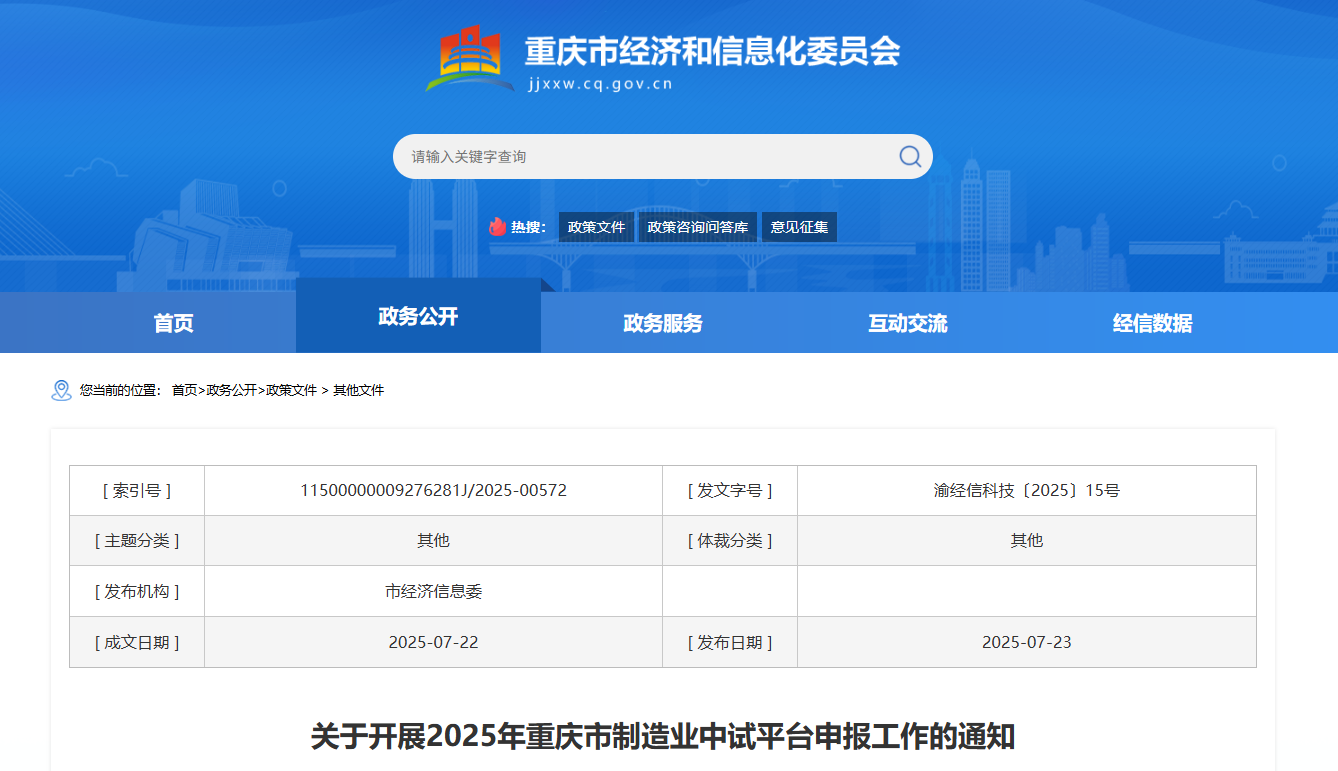Image resolution: width=1338 pixels, height=771 pixels.
Task: Click the 您当前的位置 label
Action: point(120,390)
